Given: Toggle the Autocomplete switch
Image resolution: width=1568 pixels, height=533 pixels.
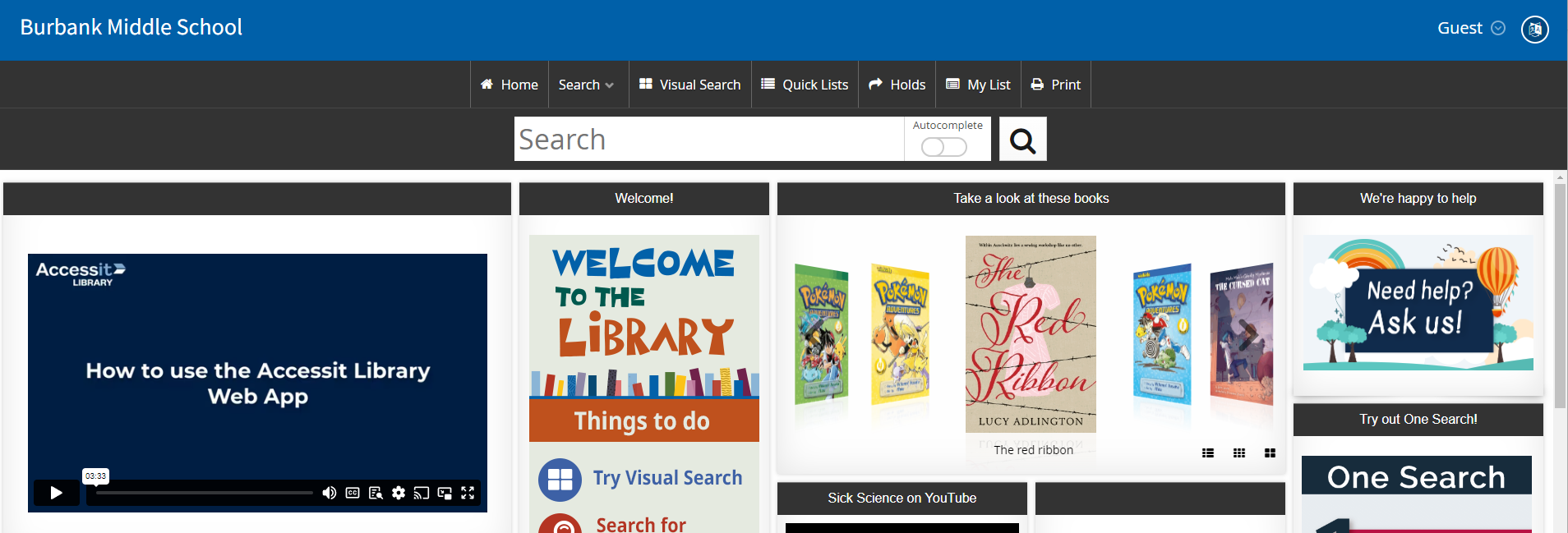Looking at the screenshot, I should 943,147.
